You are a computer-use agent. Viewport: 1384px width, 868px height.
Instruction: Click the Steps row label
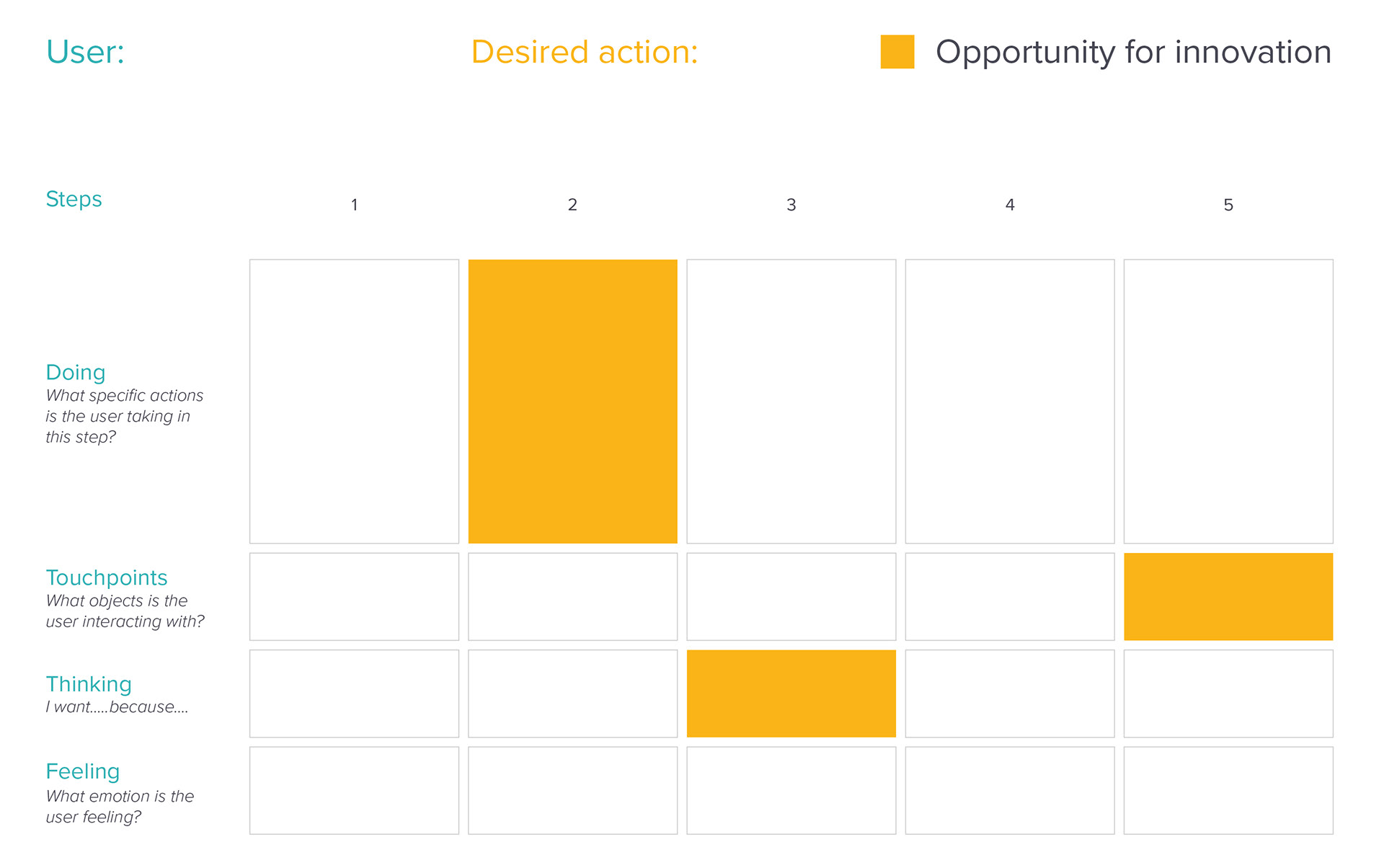(x=74, y=199)
